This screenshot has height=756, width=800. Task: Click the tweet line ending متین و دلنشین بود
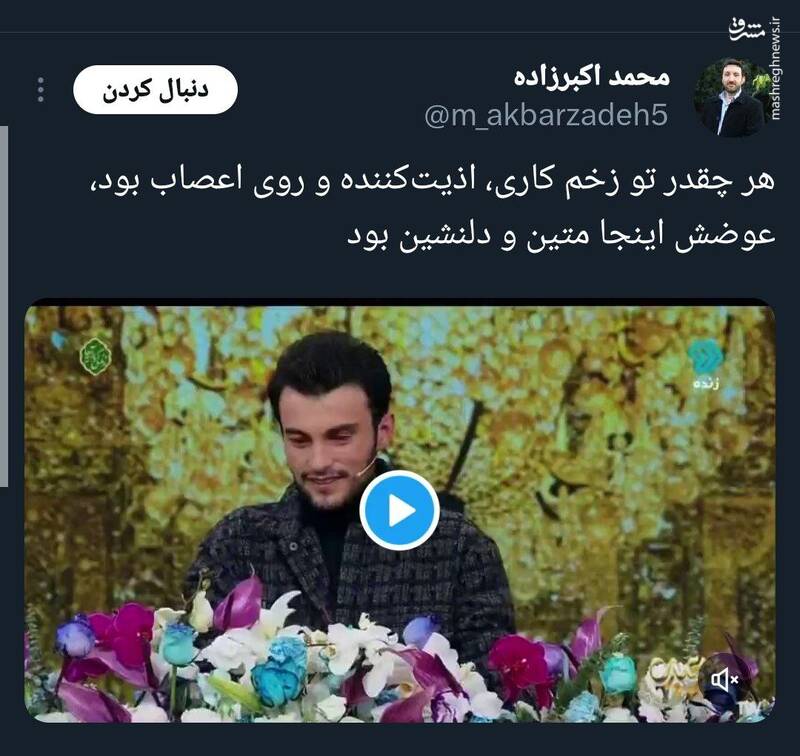561,236
